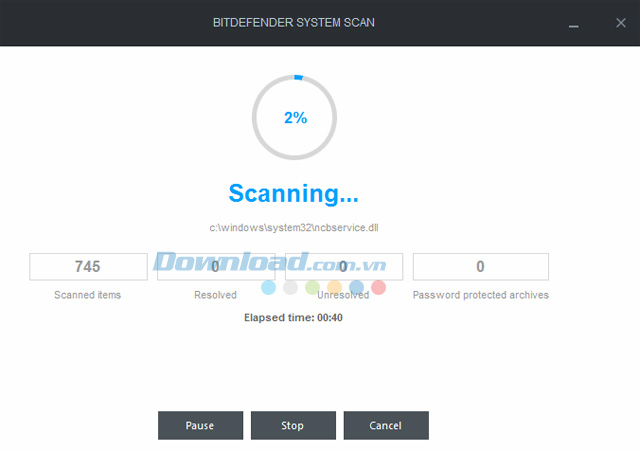This screenshot has height=452, width=640.
Task: Click the 'Resolved' label
Action: (x=215, y=295)
